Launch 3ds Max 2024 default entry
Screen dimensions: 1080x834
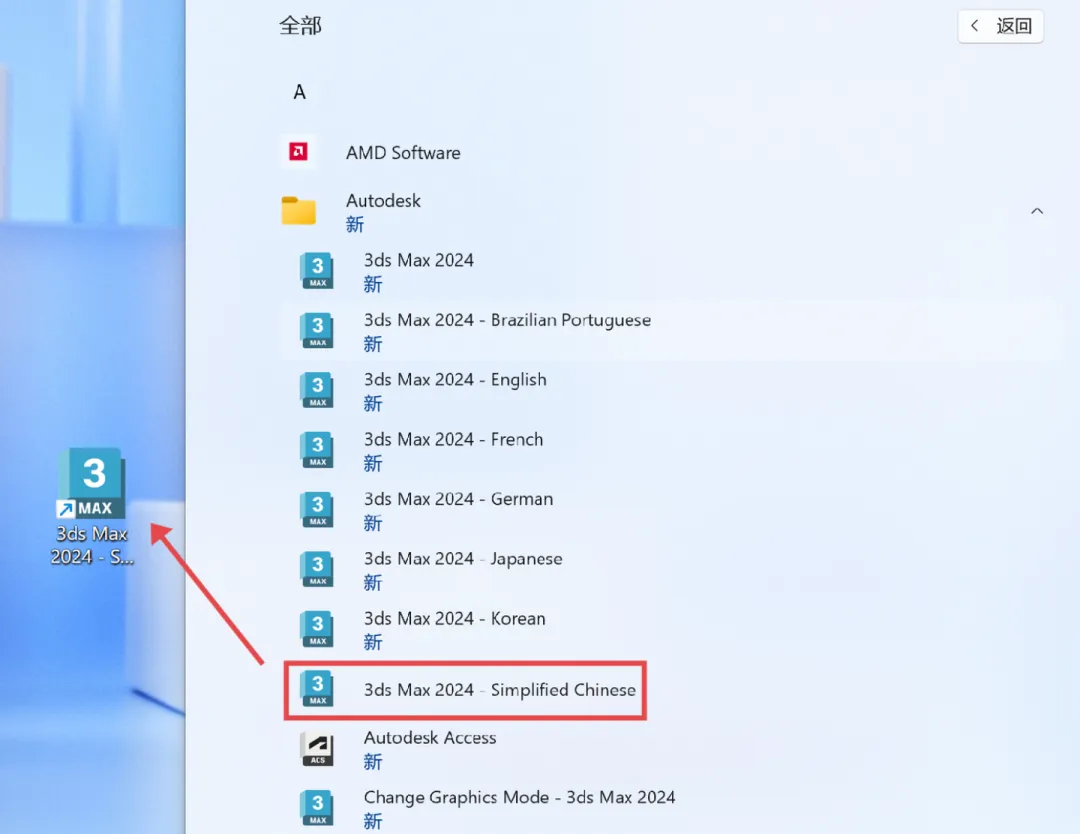coord(419,260)
